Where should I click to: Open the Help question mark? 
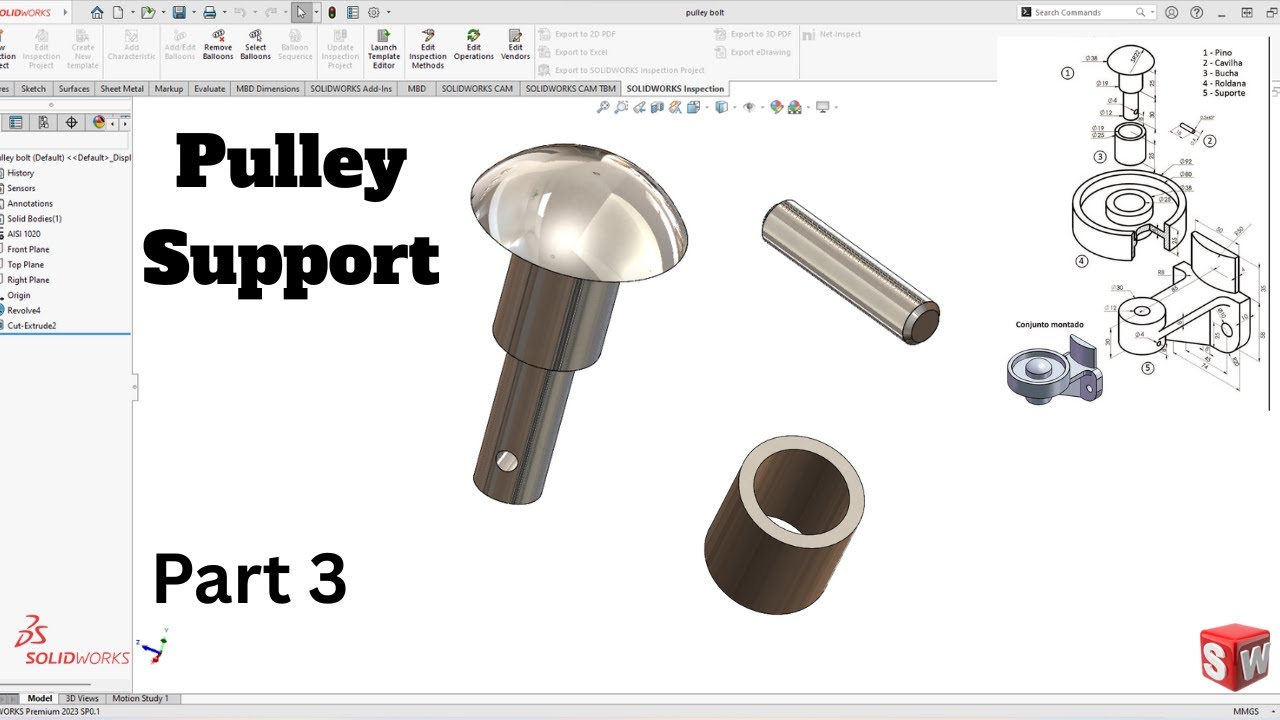click(1196, 12)
